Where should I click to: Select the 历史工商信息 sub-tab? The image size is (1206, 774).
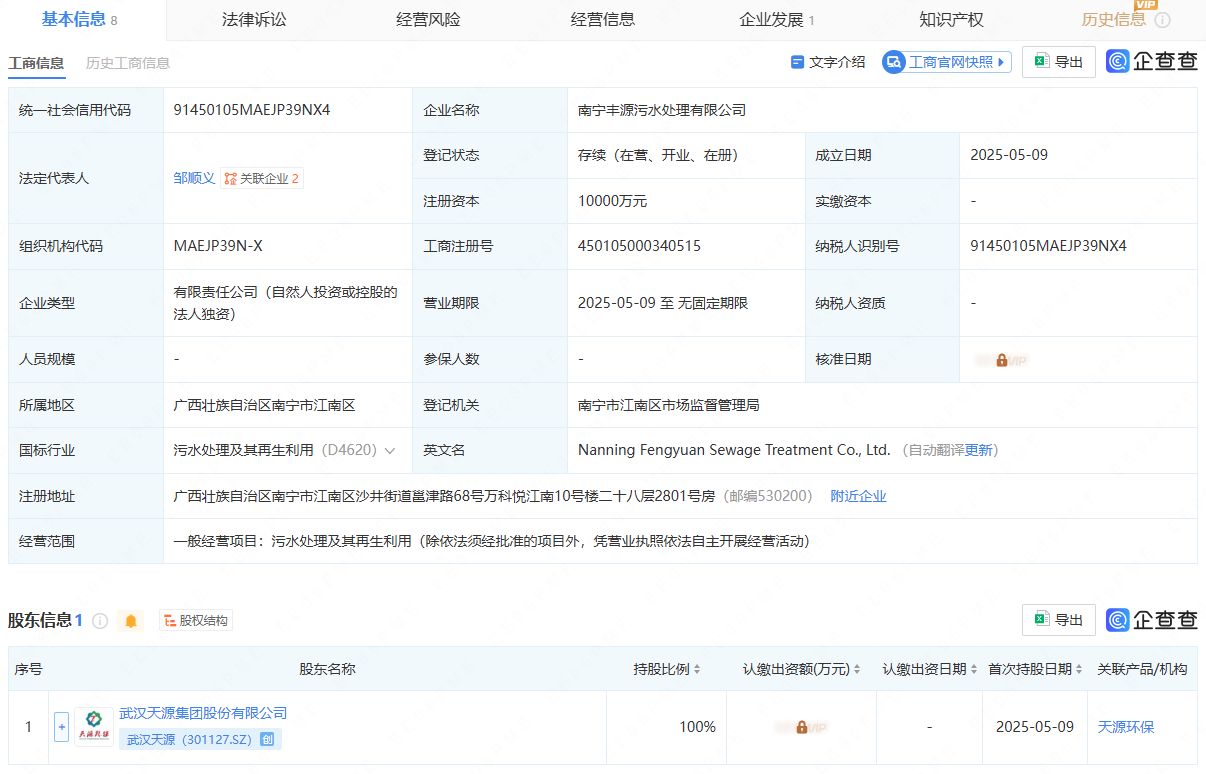coord(128,63)
